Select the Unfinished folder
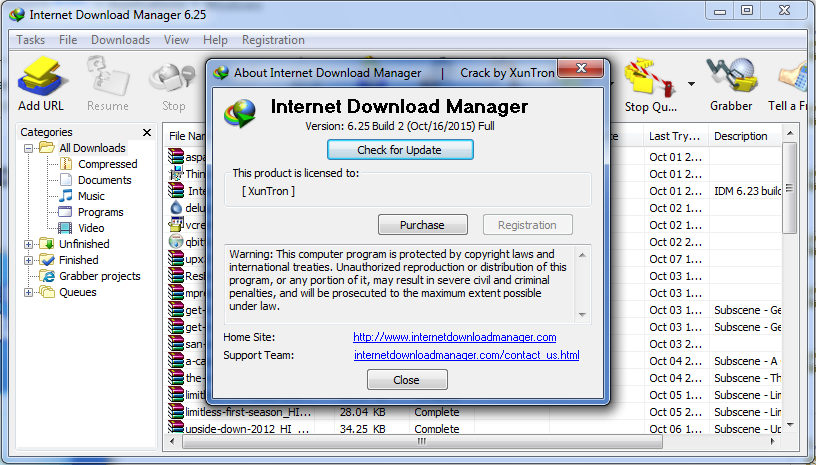Screen dimensions: 816x465 click(83, 244)
